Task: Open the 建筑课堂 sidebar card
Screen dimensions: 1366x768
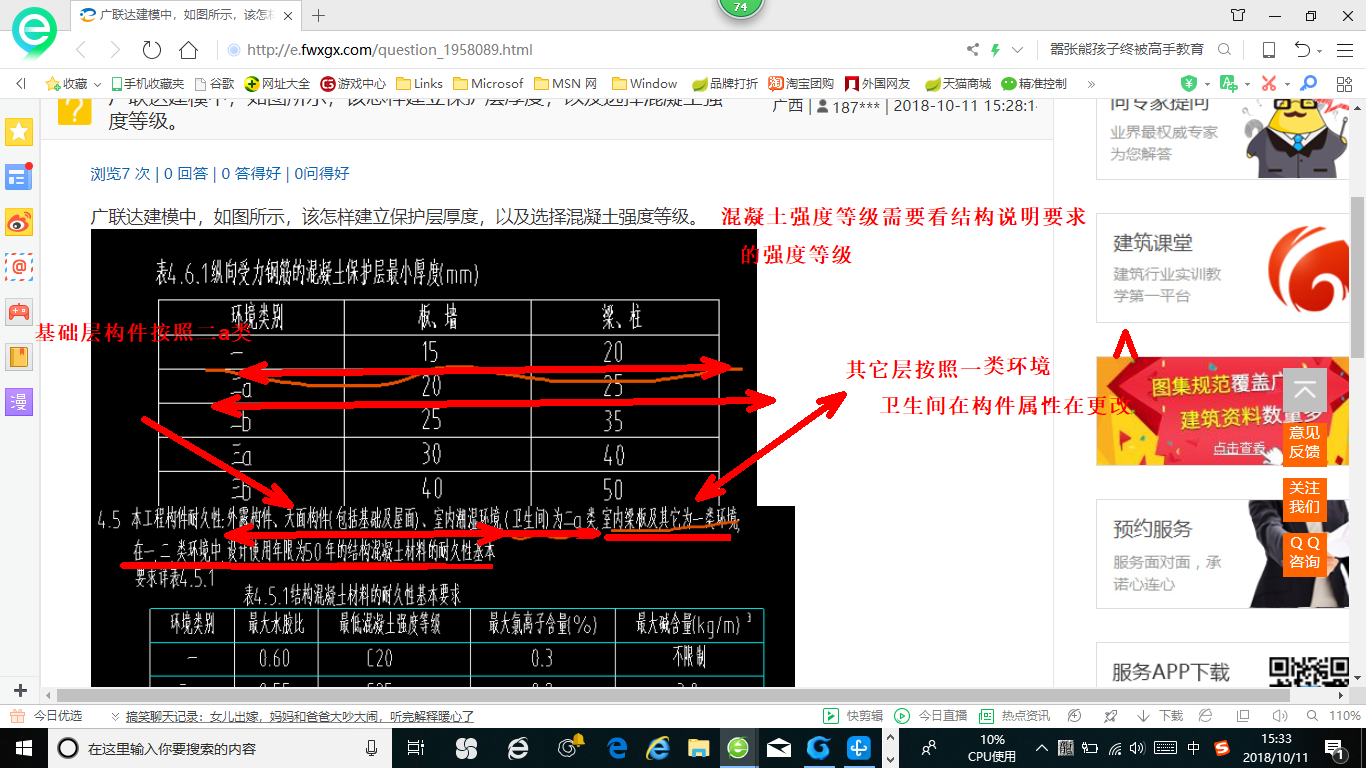Action: (x=1224, y=268)
